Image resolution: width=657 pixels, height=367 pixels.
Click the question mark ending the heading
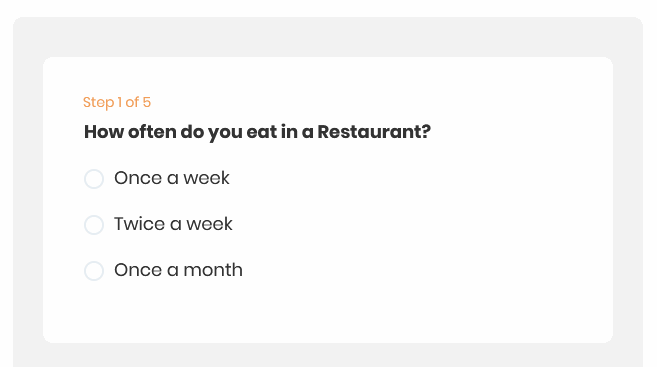[425, 132]
